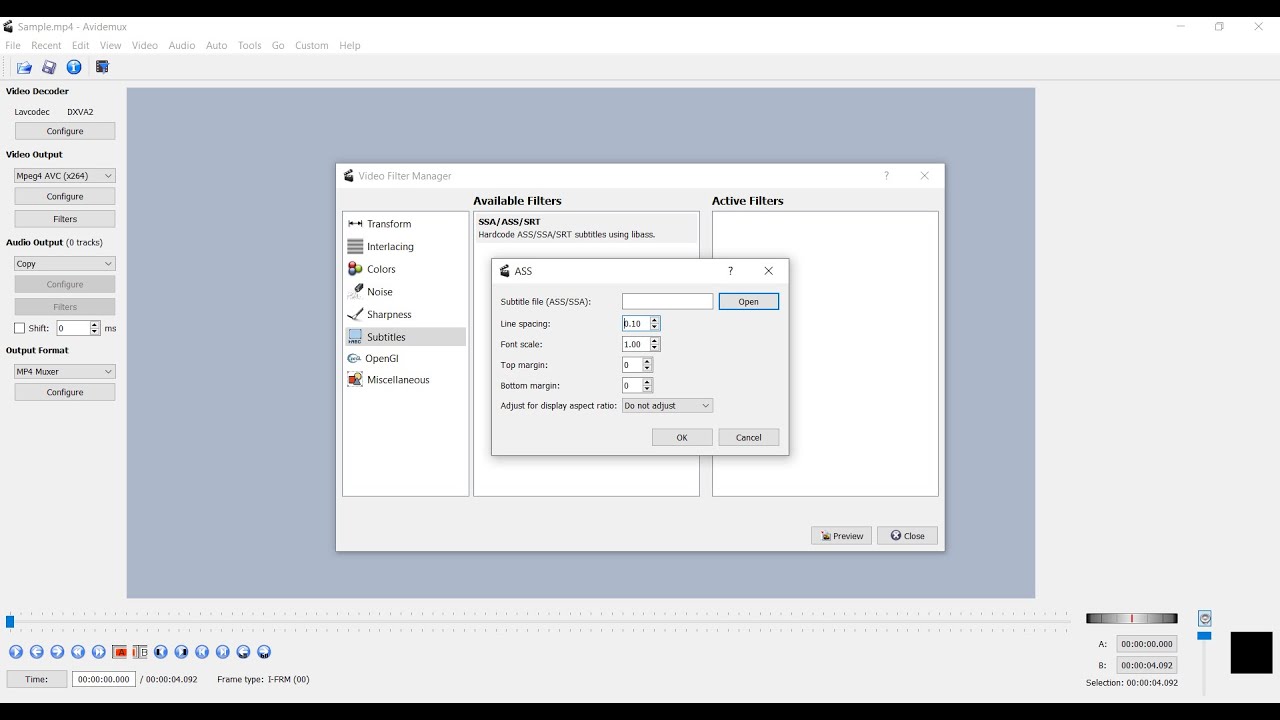Screen dimensions: 1280x720
Task: Open the Edit menu
Action: coord(81,46)
